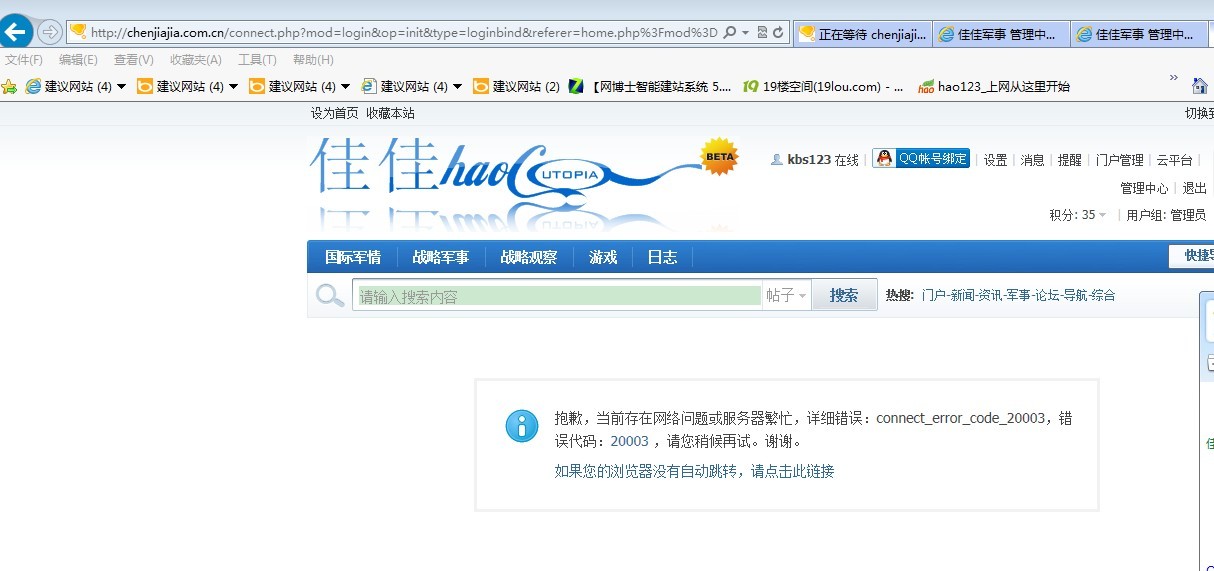Open the 云平台 link
The width and height of the screenshot is (1214, 571).
click(1174, 160)
